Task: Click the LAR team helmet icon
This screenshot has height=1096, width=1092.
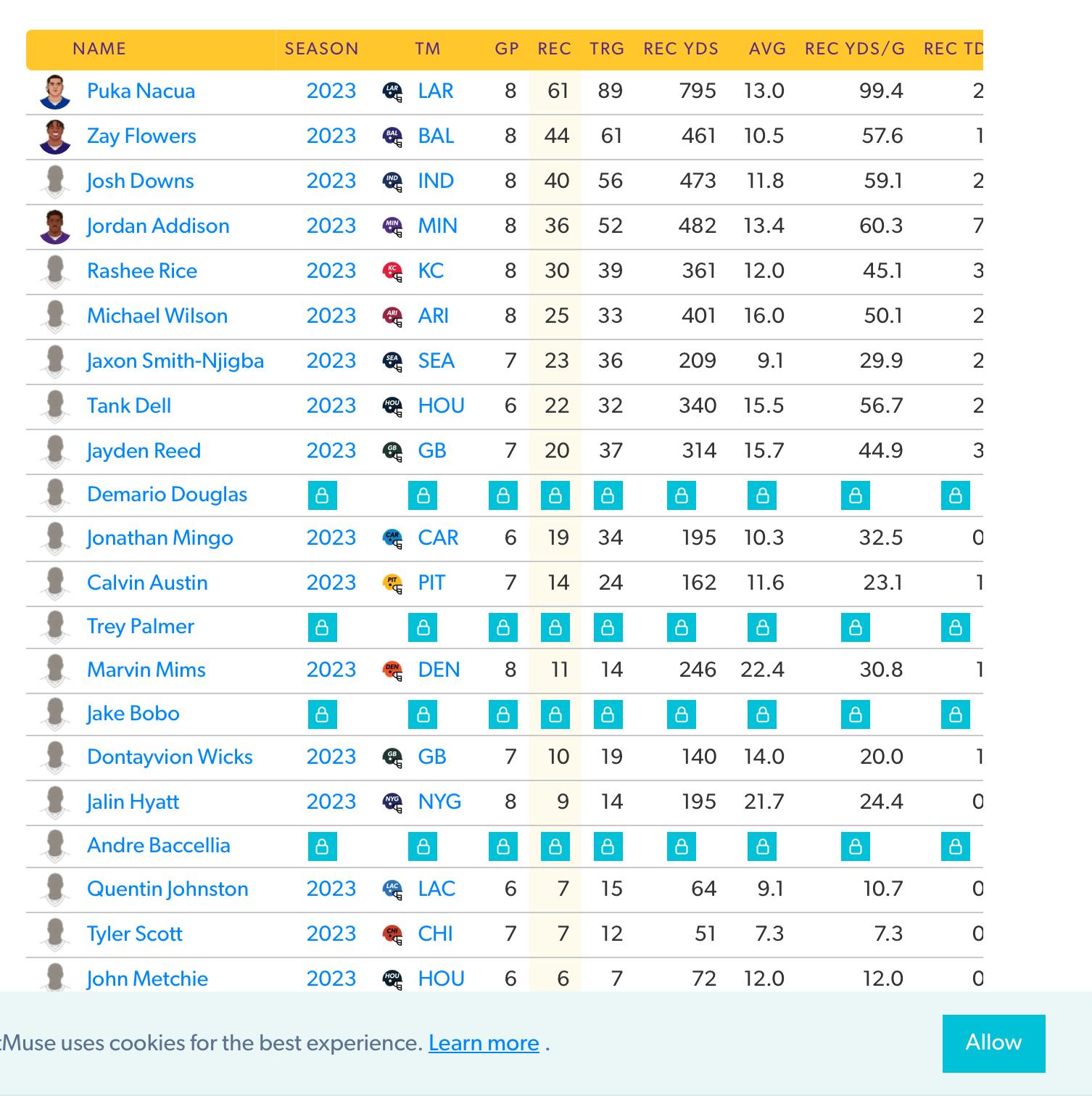Action: [392, 92]
